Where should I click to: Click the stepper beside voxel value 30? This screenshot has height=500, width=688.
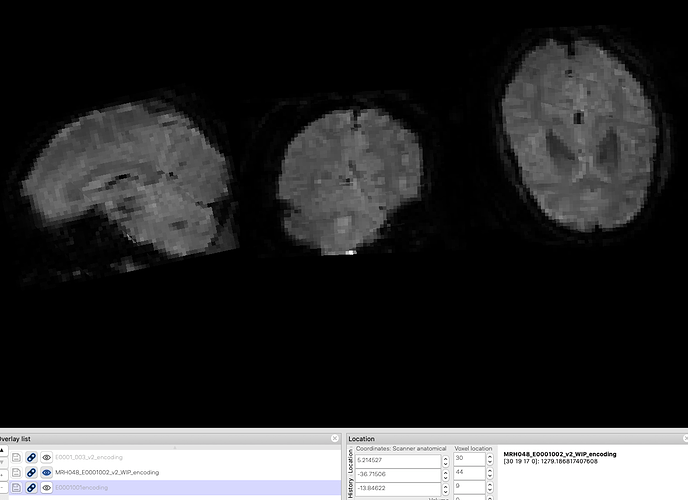(x=490, y=459)
